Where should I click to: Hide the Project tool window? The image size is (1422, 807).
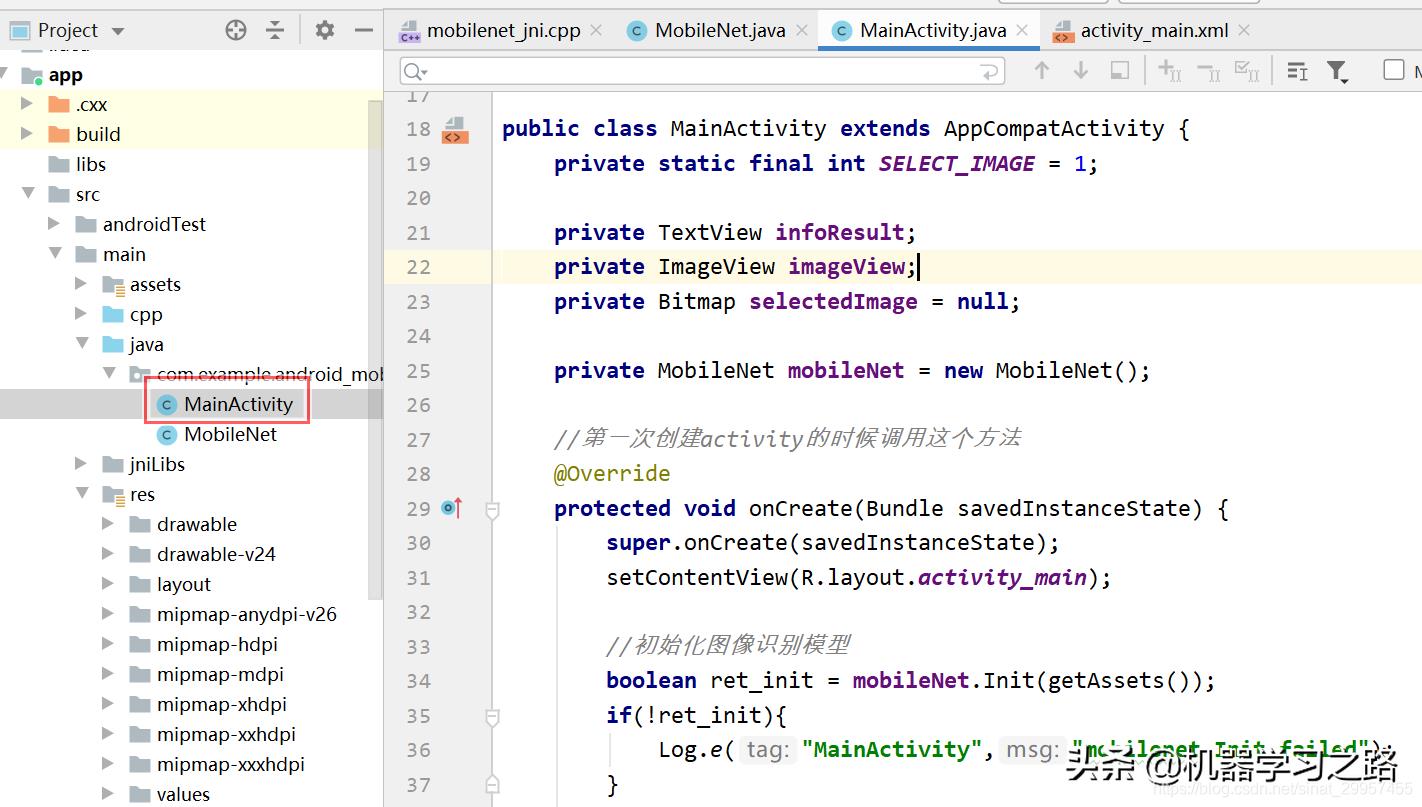(x=364, y=30)
